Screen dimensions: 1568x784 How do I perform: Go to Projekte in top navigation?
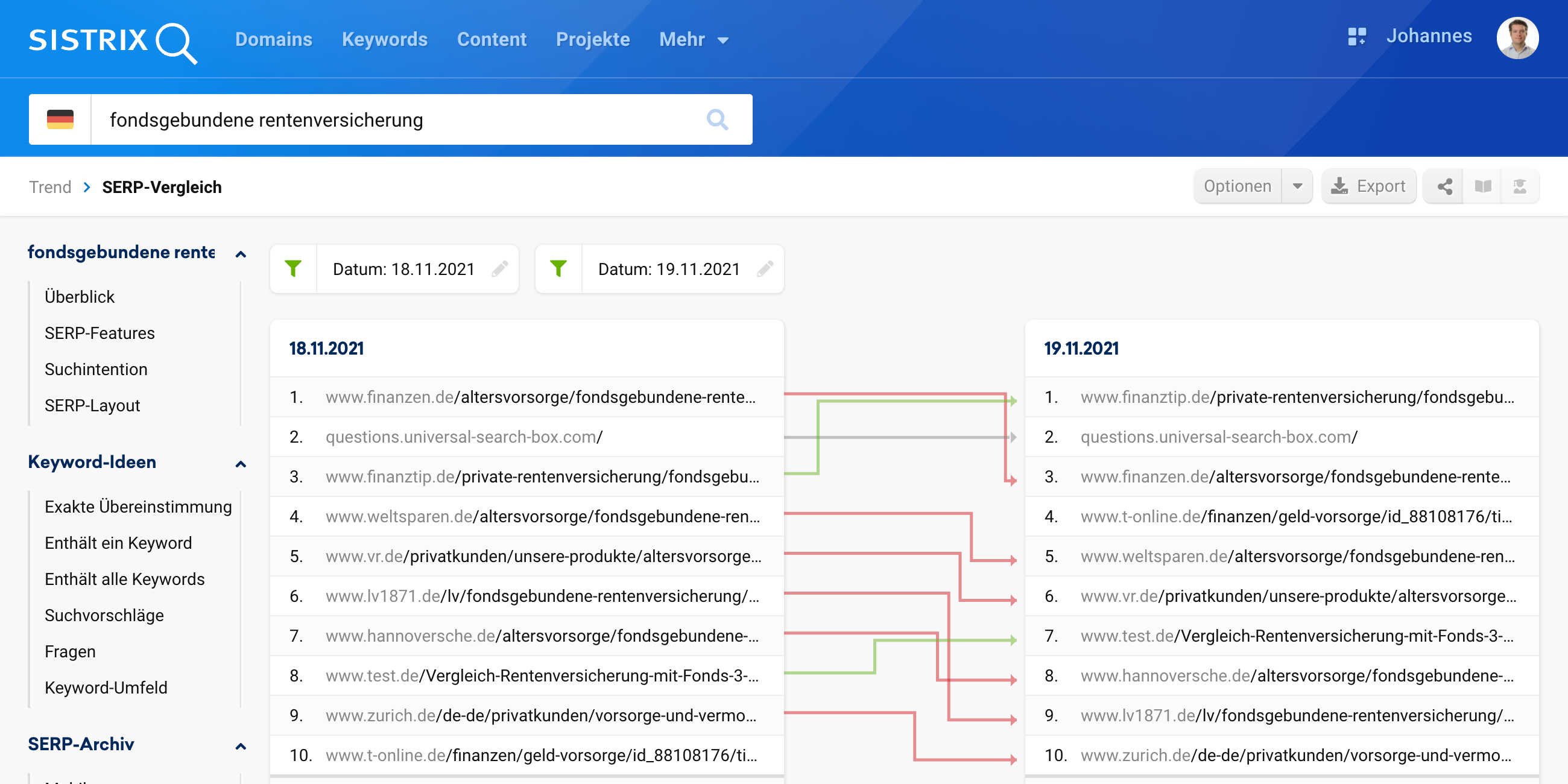pos(592,40)
